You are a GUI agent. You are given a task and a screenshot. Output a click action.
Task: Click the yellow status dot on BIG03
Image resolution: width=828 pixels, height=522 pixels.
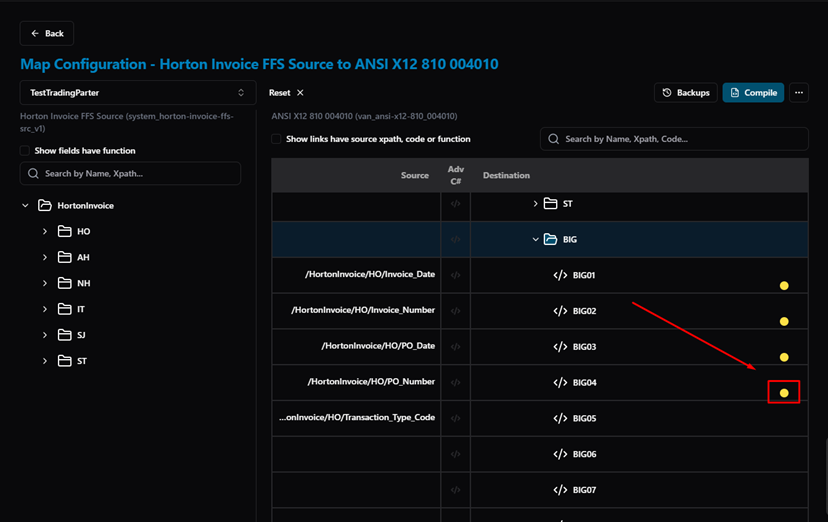click(784, 357)
